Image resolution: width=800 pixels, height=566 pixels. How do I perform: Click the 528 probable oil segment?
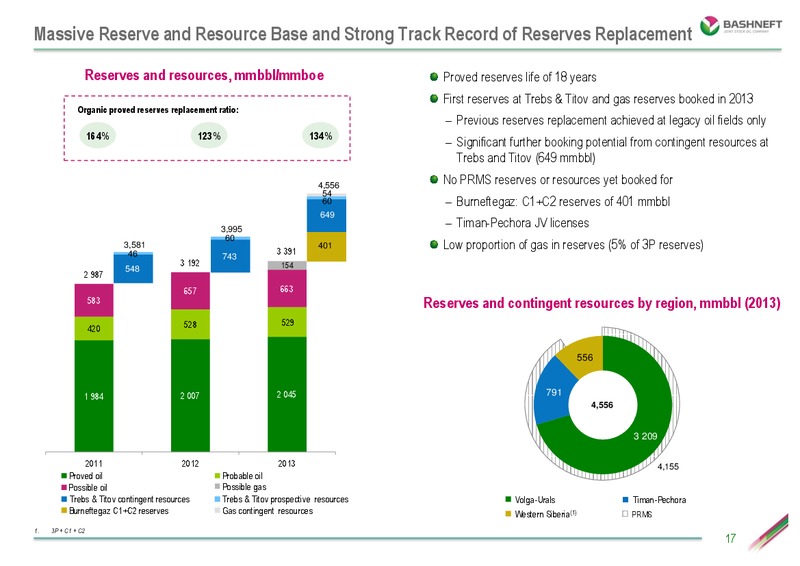tap(190, 325)
